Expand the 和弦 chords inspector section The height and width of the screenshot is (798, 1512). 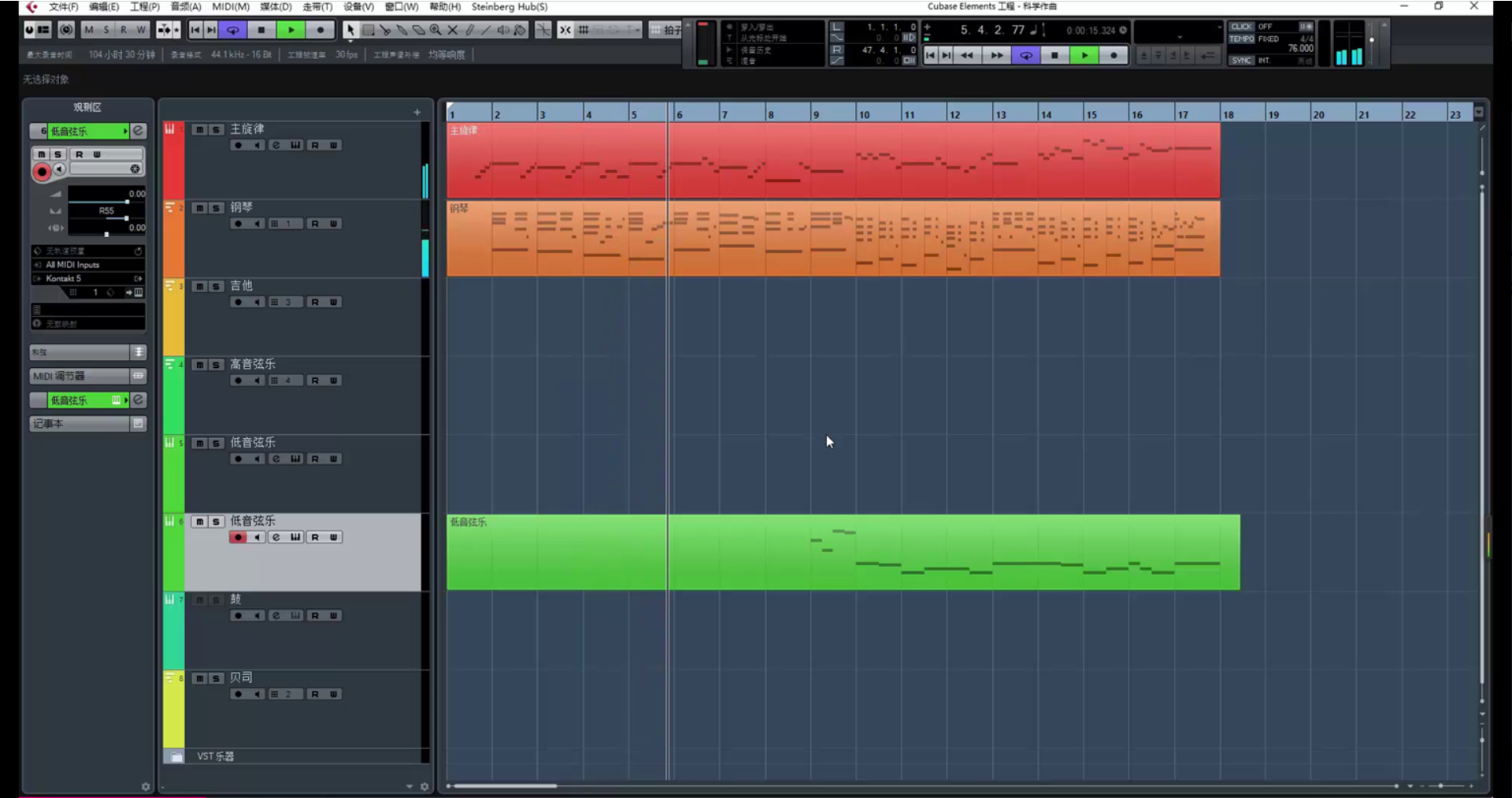click(x=88, y=352)
